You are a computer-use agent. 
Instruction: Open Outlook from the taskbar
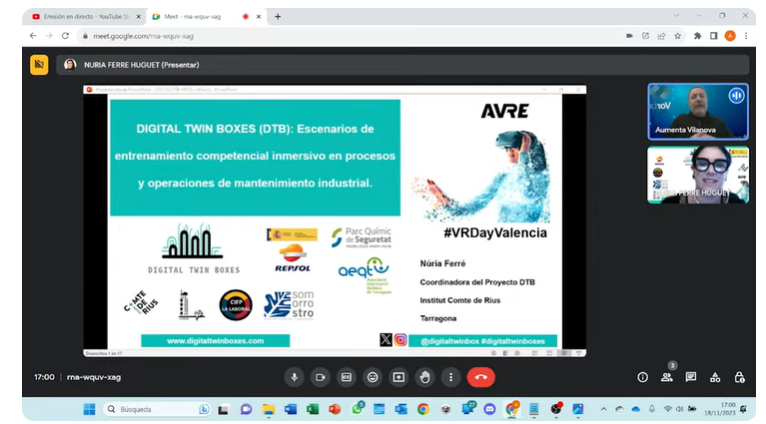tap(401, 409)
